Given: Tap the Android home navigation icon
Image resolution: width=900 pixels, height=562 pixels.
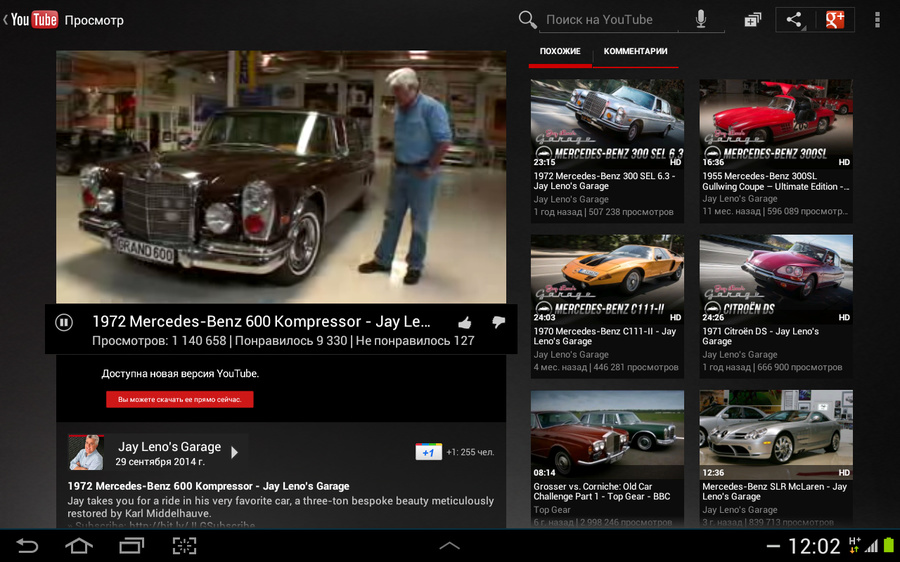Looking at the screenshot, I should click(x=79, y=545).
